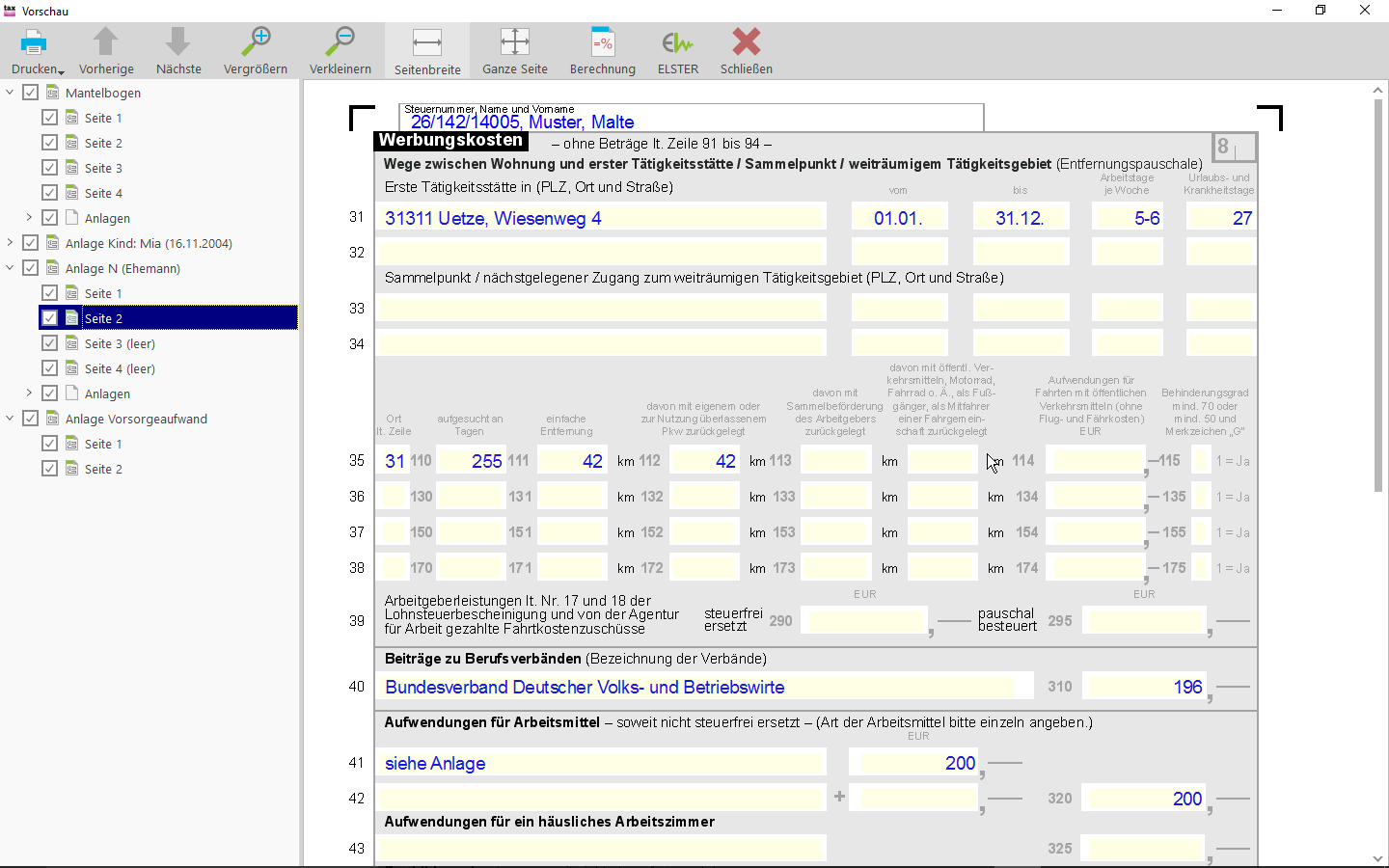This screenshot has height=868, width=1389.
Task: Click the Seite 3 (leer) page icon
Action: tap(72, 343)
